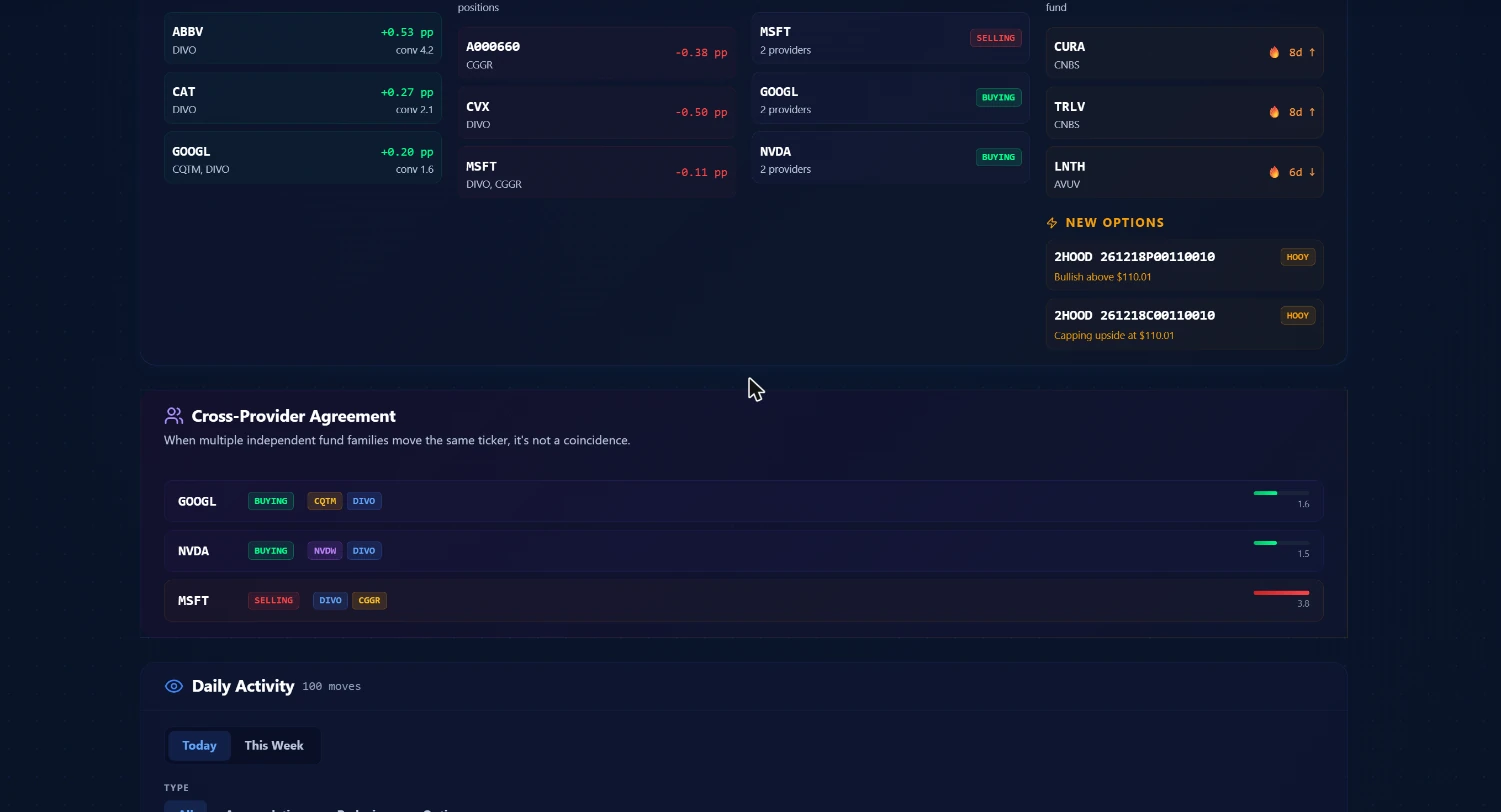Switch to the This Week tab
This screenshot has width=1501, height=812.
tap(274, 745)
